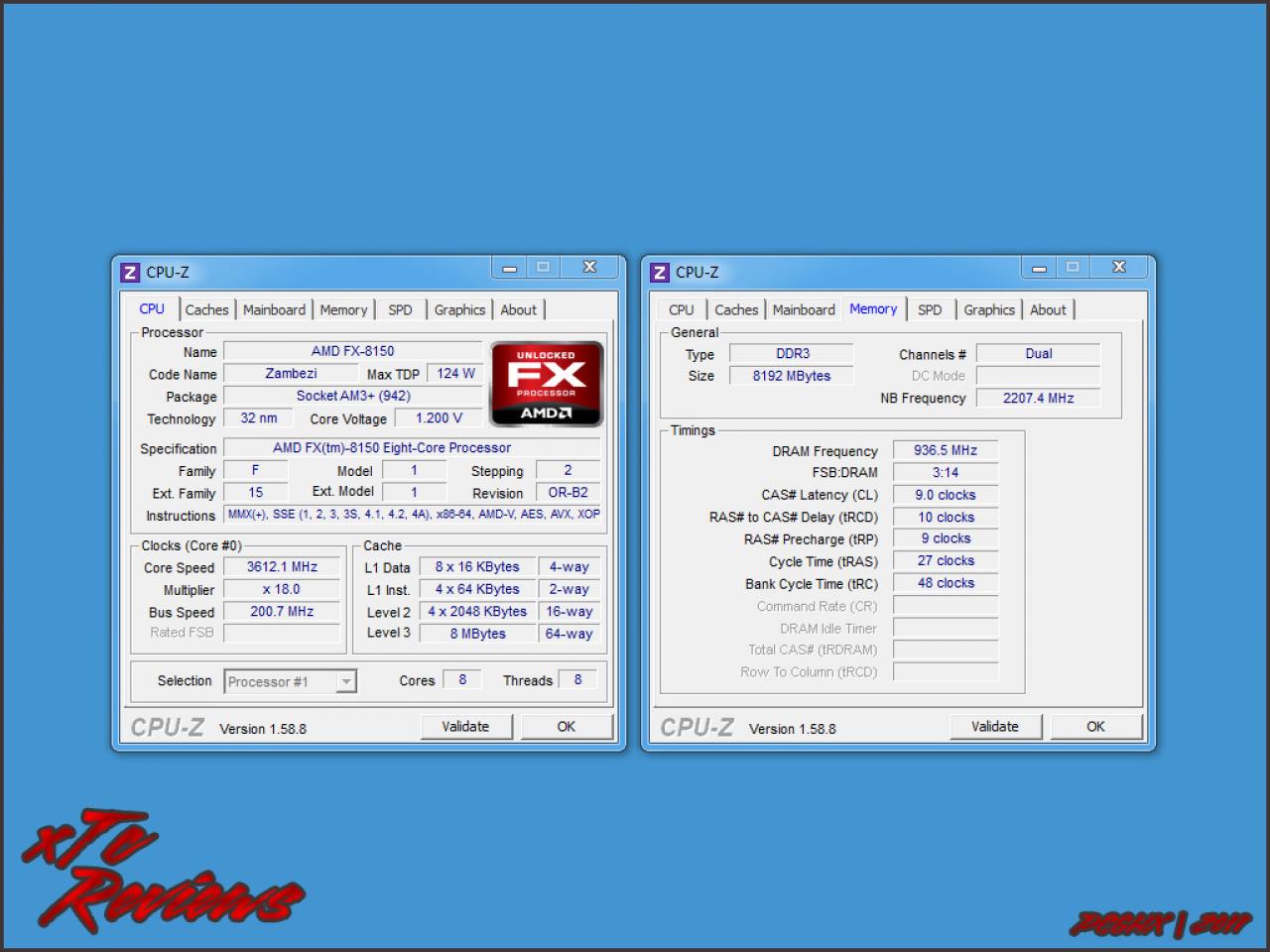Open the Caches tab in the left CPU-Z window
Viewport: 1270px width, 952px height.
pos(206,309)
